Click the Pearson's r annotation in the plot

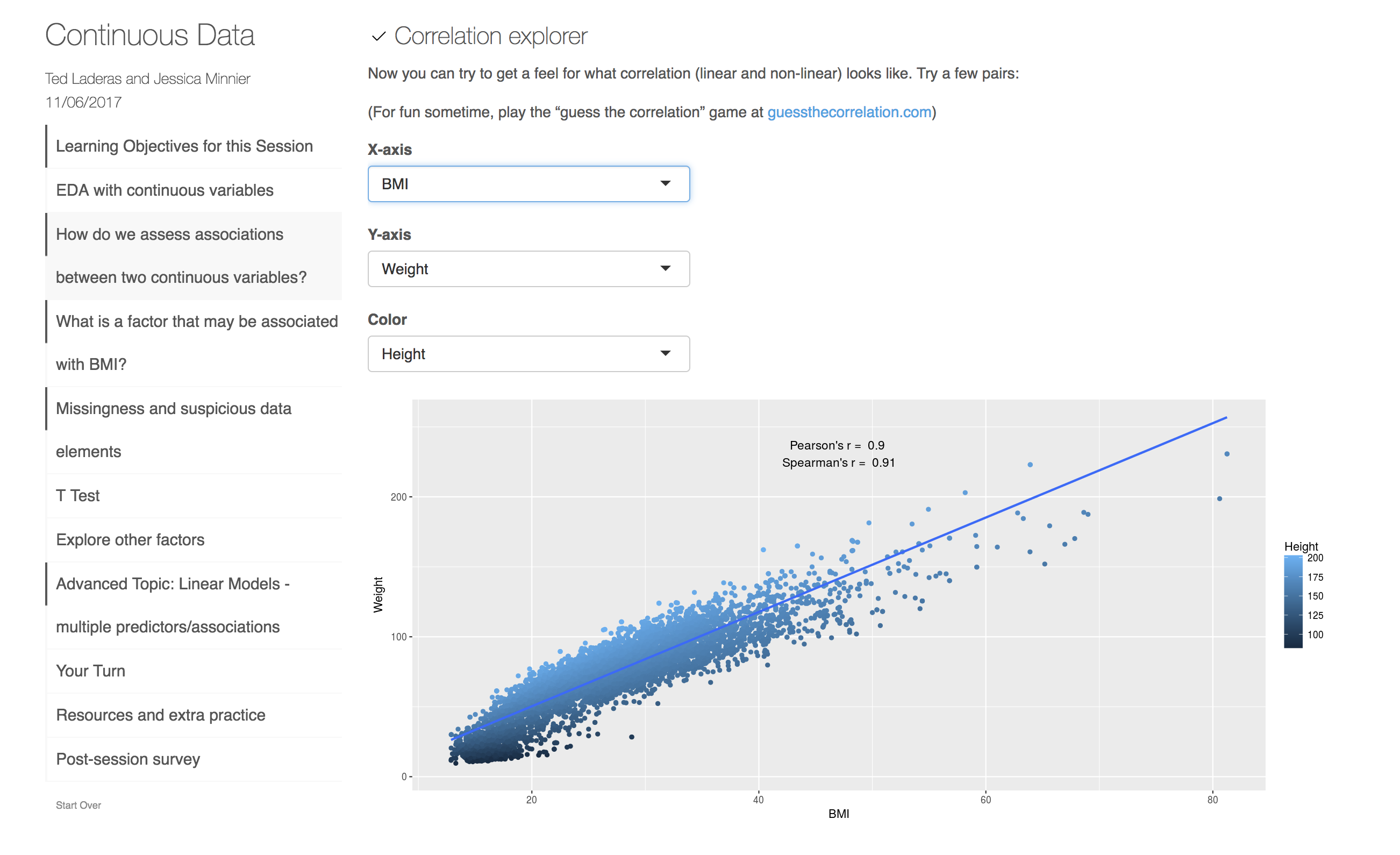[837, 445]
